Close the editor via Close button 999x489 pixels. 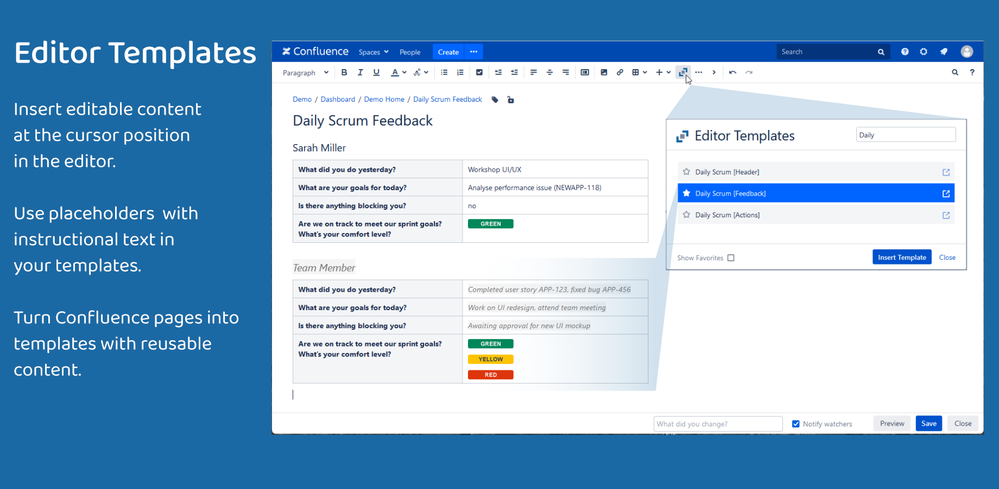963,423
